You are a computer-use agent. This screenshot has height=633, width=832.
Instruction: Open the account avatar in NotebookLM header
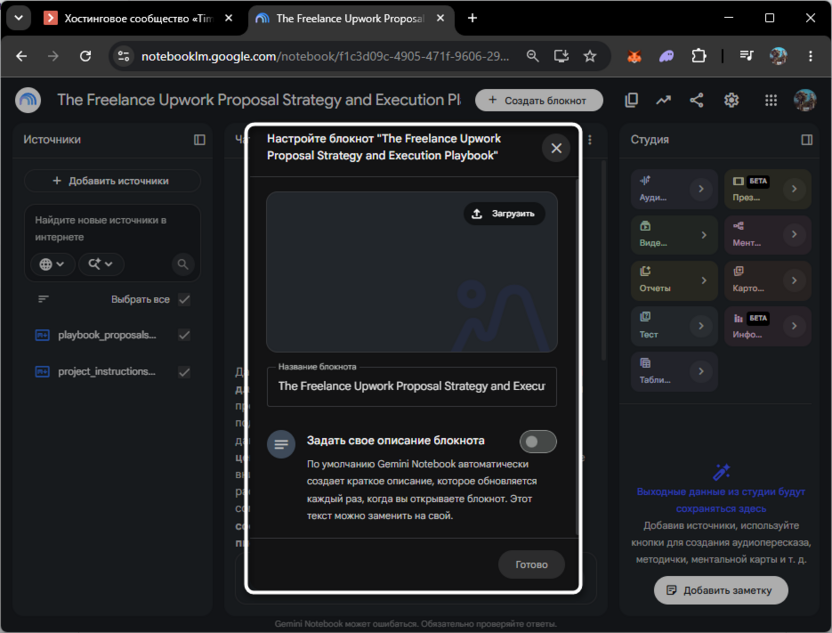[805, 100]
